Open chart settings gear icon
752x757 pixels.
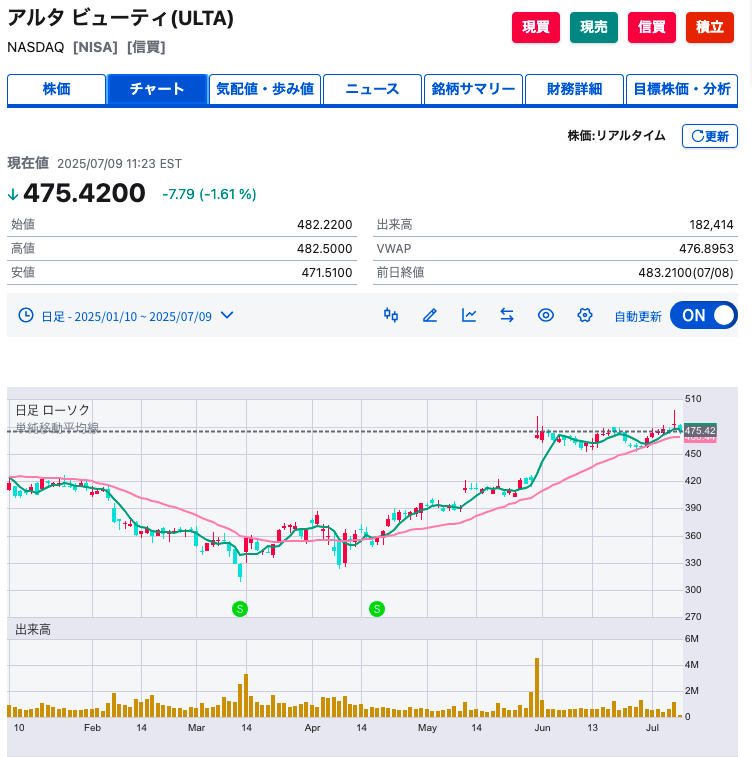585,316
